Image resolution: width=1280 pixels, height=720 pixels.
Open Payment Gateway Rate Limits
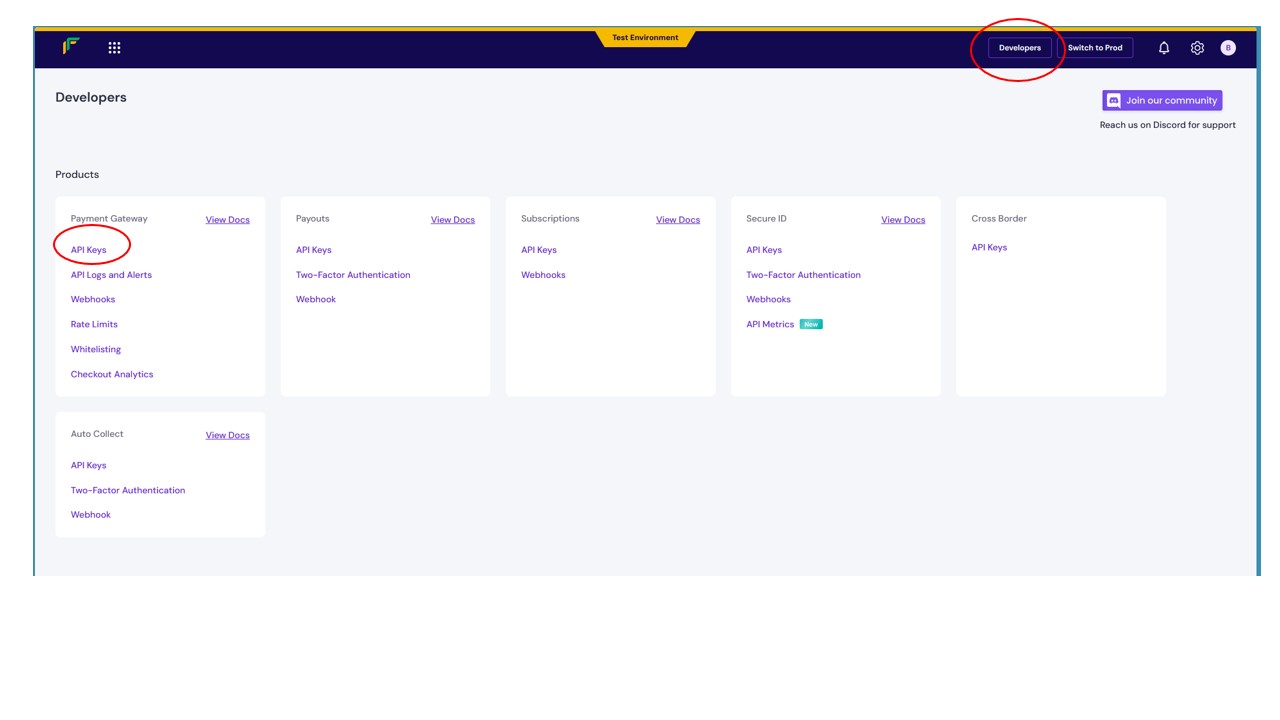tap(94, 324)
